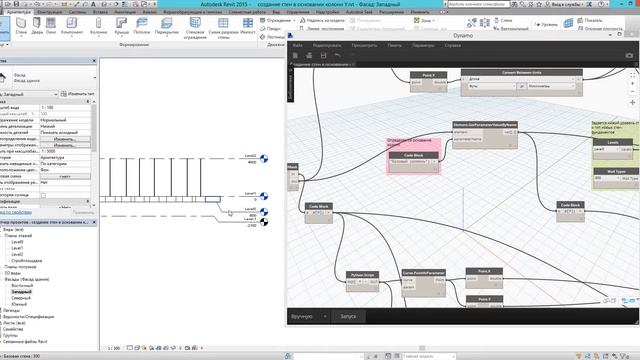
Task: Select Южный elevation in the Project Browser
Action: (19, 304)
